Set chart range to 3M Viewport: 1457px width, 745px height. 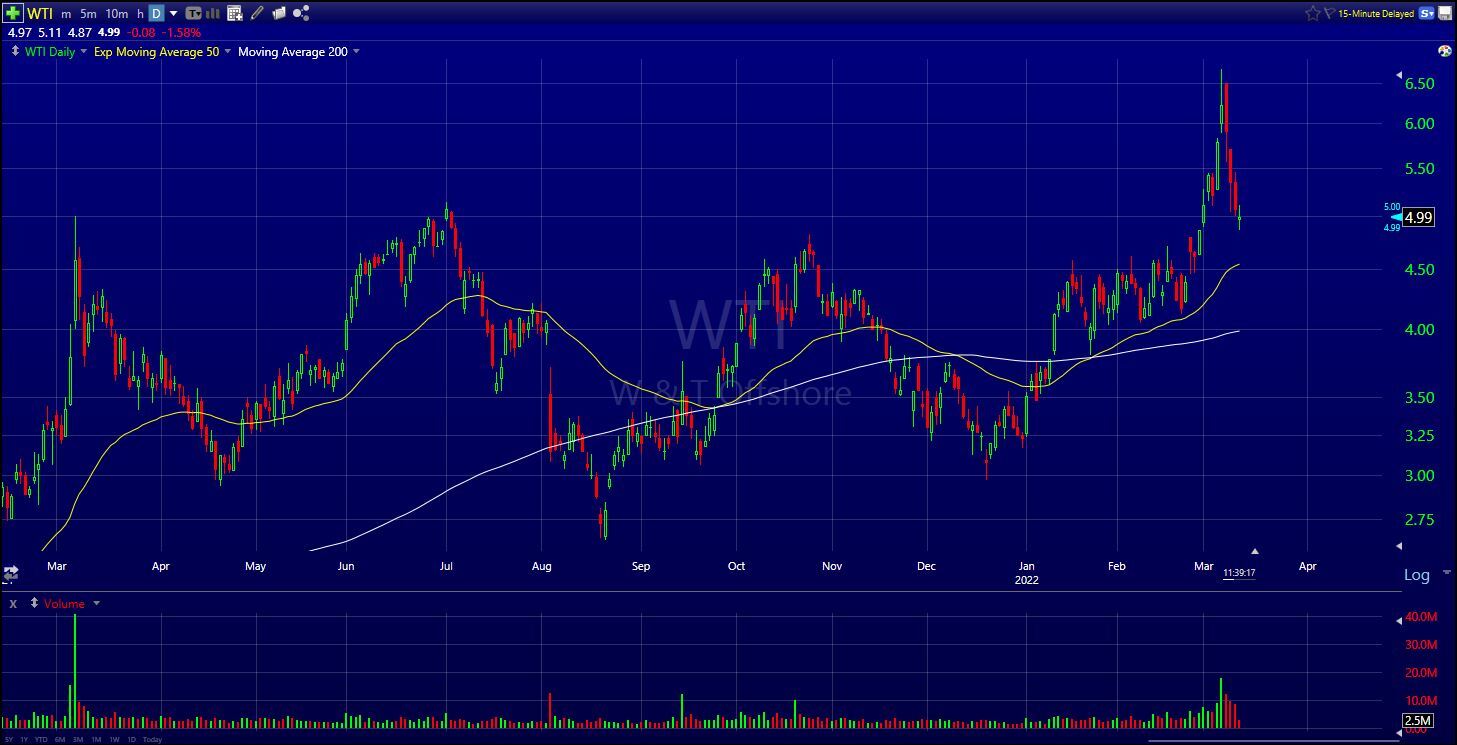tap(78, 740)
